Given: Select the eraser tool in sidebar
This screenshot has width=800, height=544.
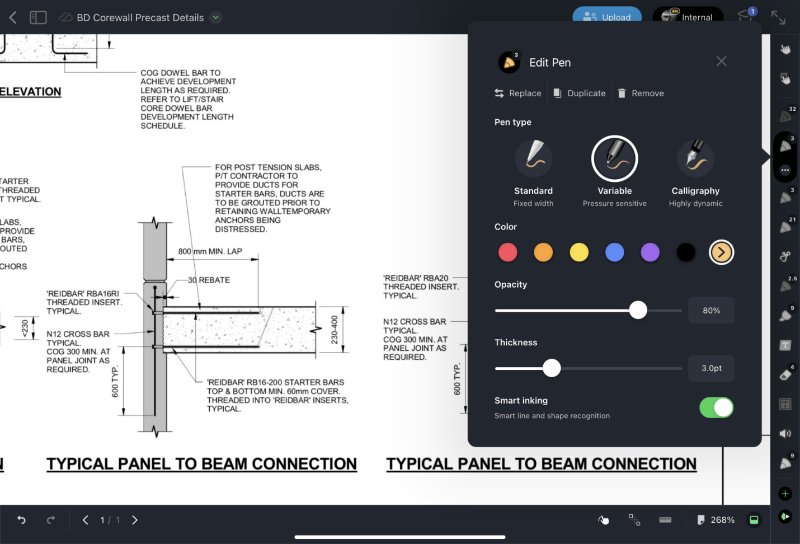Looking at the screenshot, I should tap(785, 374).
